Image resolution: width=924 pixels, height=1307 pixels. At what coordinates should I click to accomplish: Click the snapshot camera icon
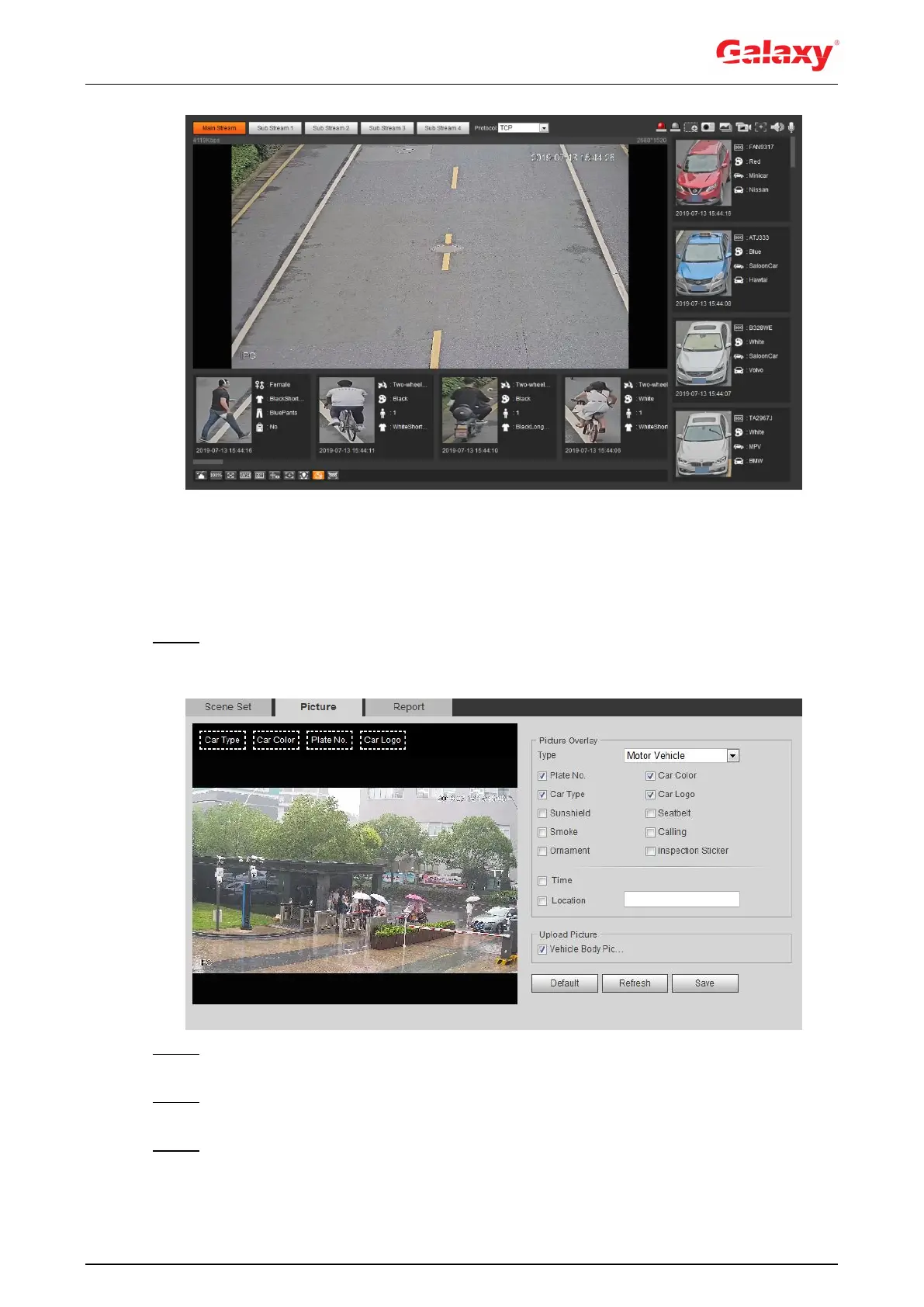click(x=708, y=127)
